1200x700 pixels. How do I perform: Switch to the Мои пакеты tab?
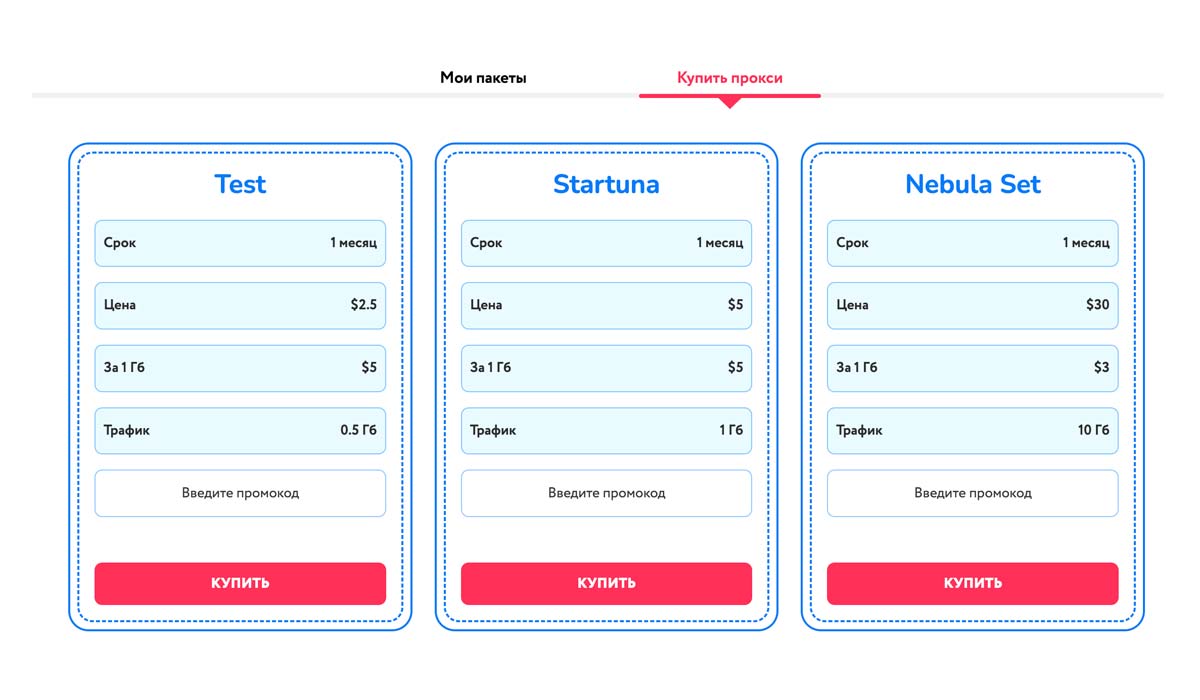pos(483,78)
